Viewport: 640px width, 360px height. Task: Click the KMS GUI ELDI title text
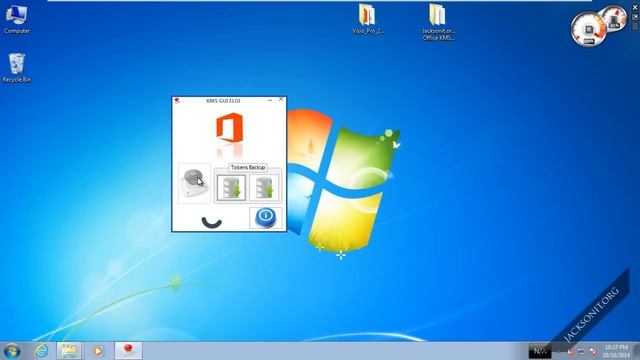223,100
